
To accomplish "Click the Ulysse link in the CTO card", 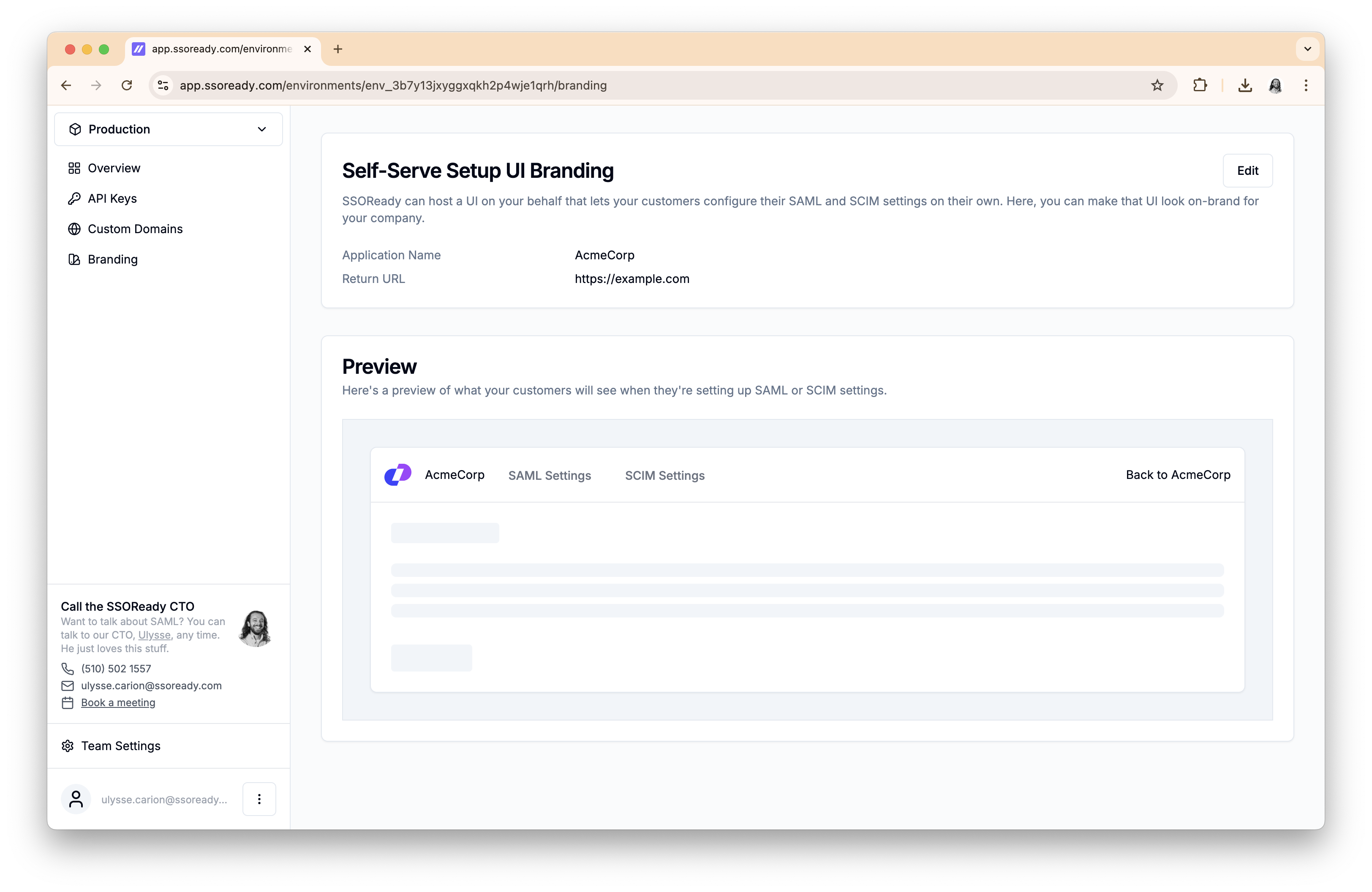I will pos(155,635).
